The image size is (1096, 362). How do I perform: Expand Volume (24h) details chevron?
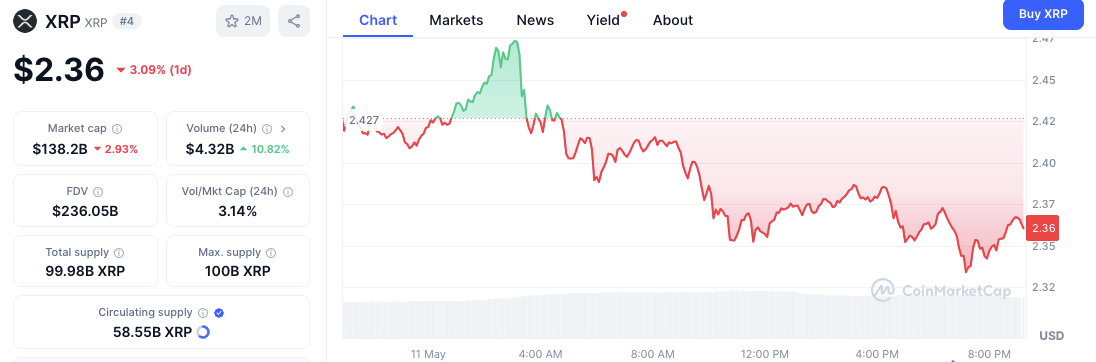point(283,129)
